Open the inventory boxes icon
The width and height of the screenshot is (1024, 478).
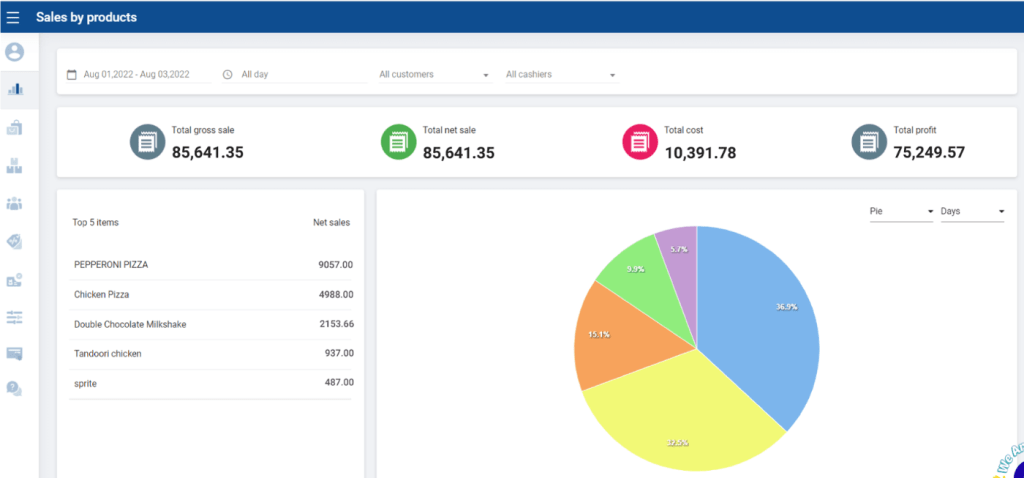coord(14,166)
